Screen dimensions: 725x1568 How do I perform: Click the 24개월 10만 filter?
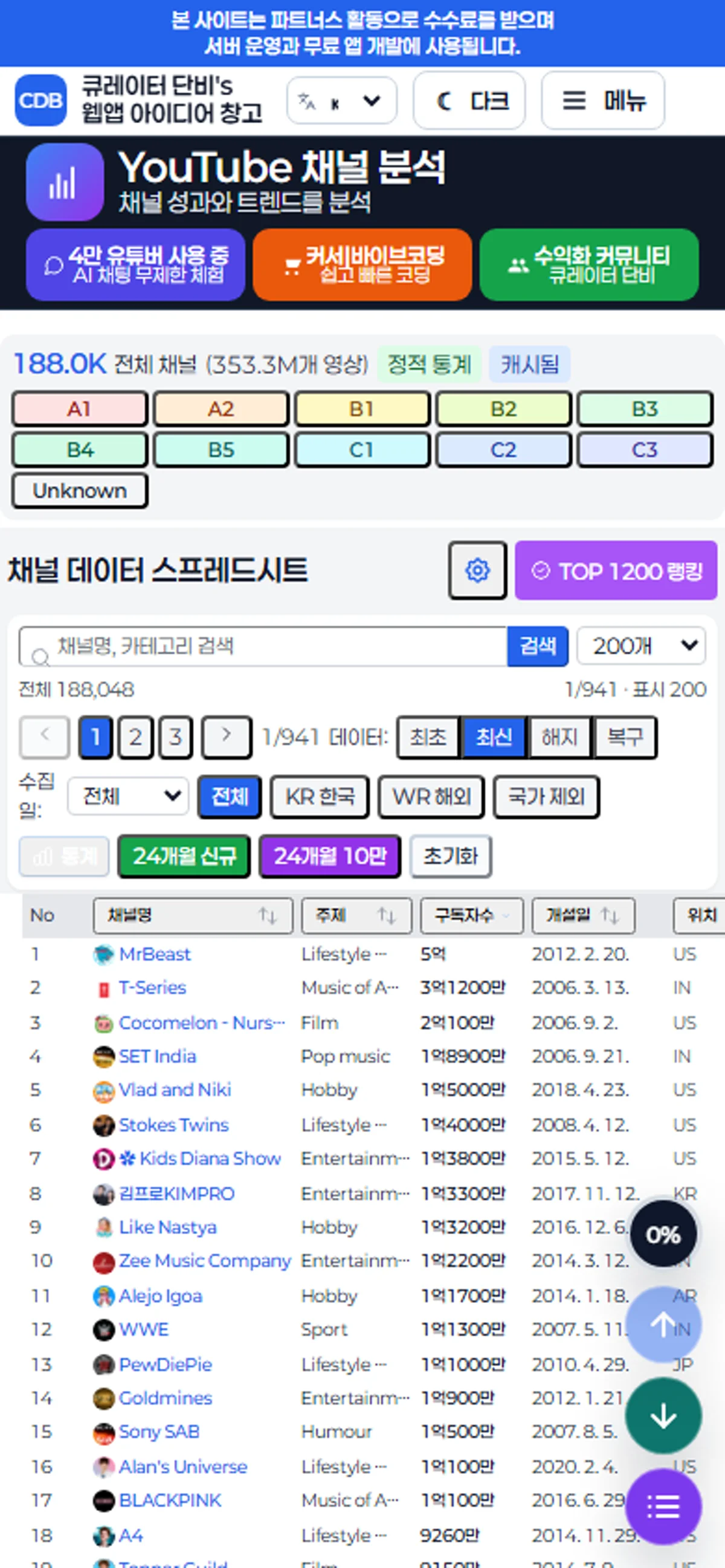pos(330,856)
